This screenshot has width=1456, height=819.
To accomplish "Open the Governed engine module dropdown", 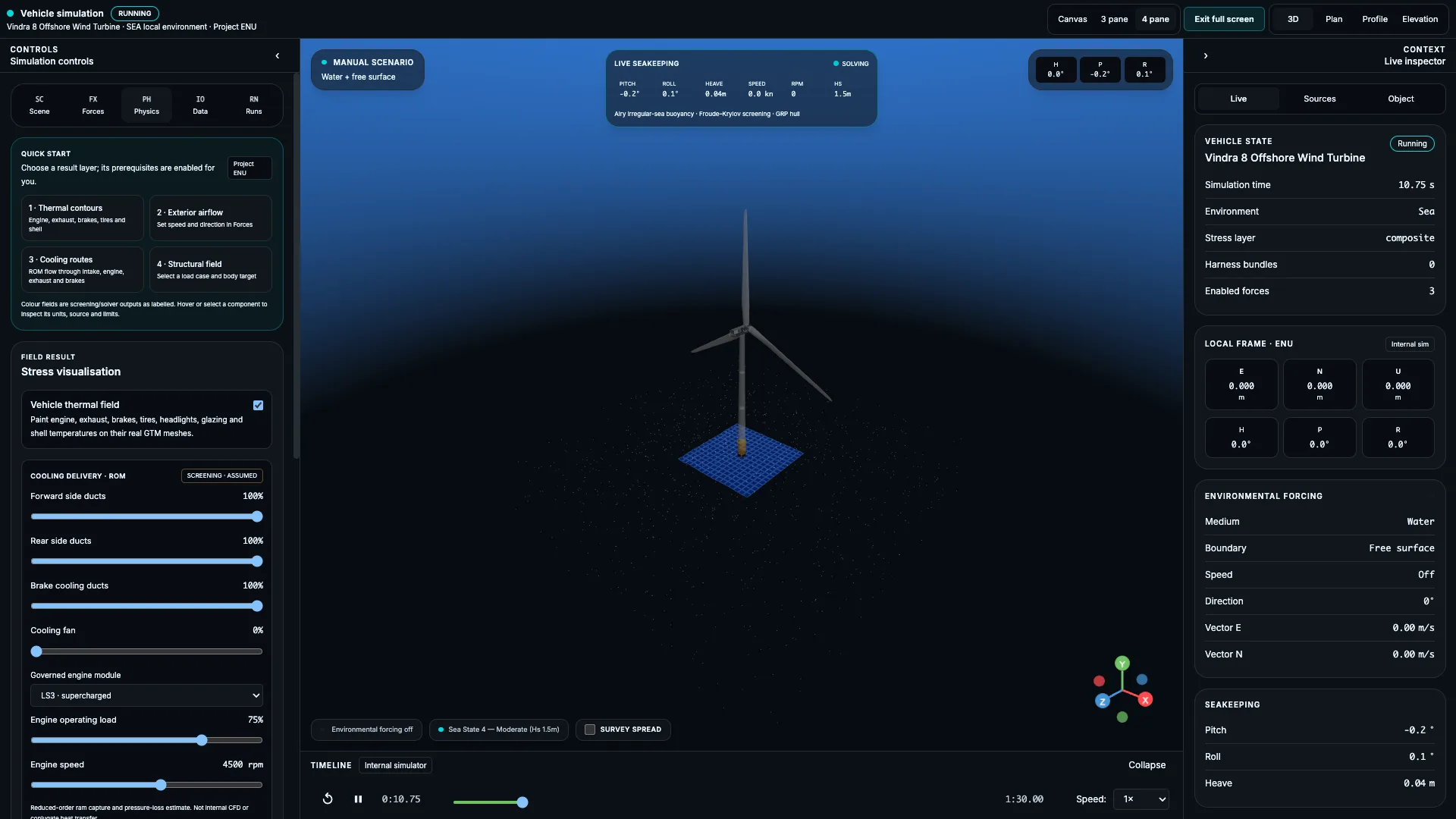I will (146, 695).
